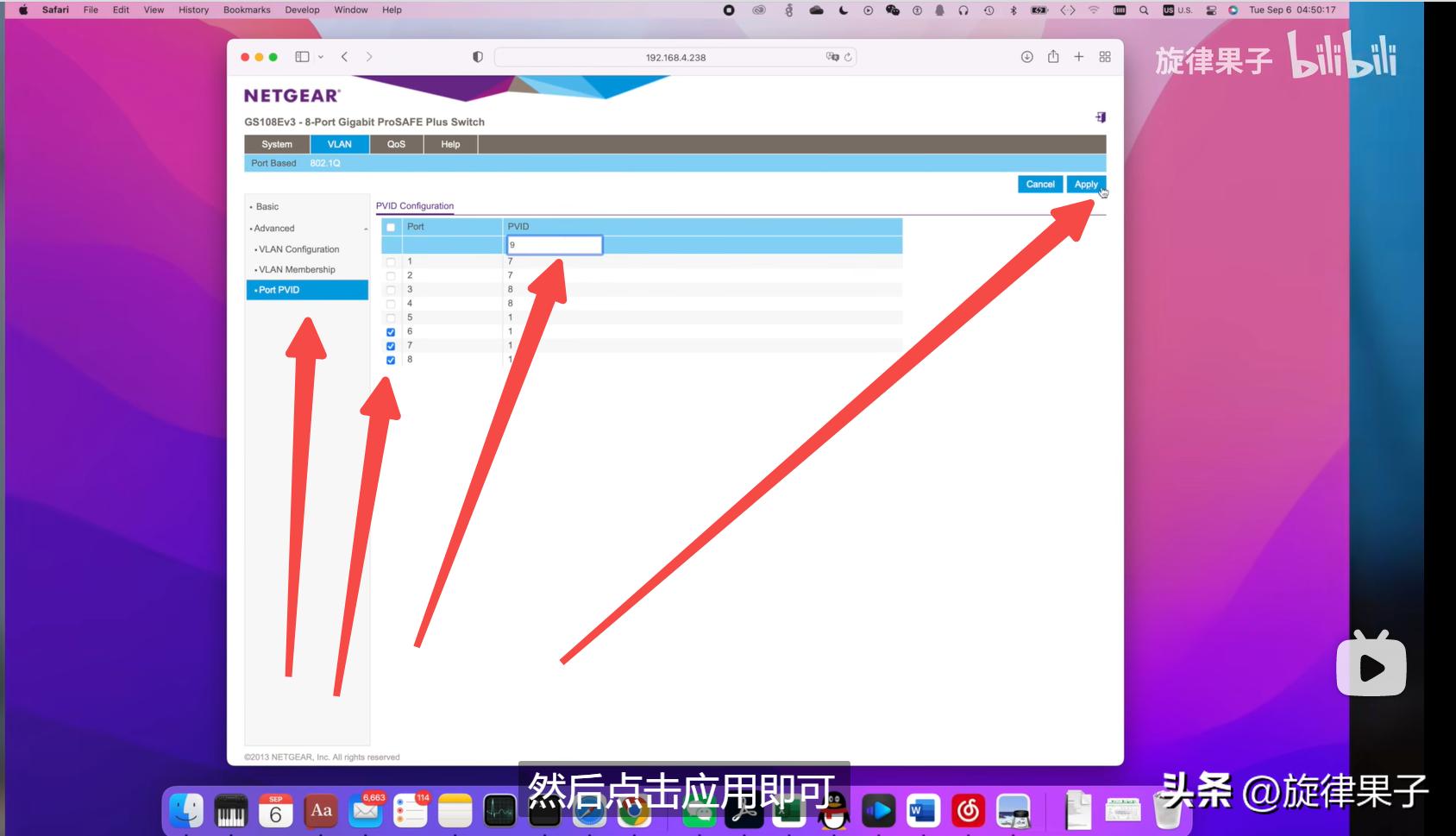Open VLAN Membership page
Image resolution: width=1456 pixels, height=836 pixels.
[x=297, y=270]
